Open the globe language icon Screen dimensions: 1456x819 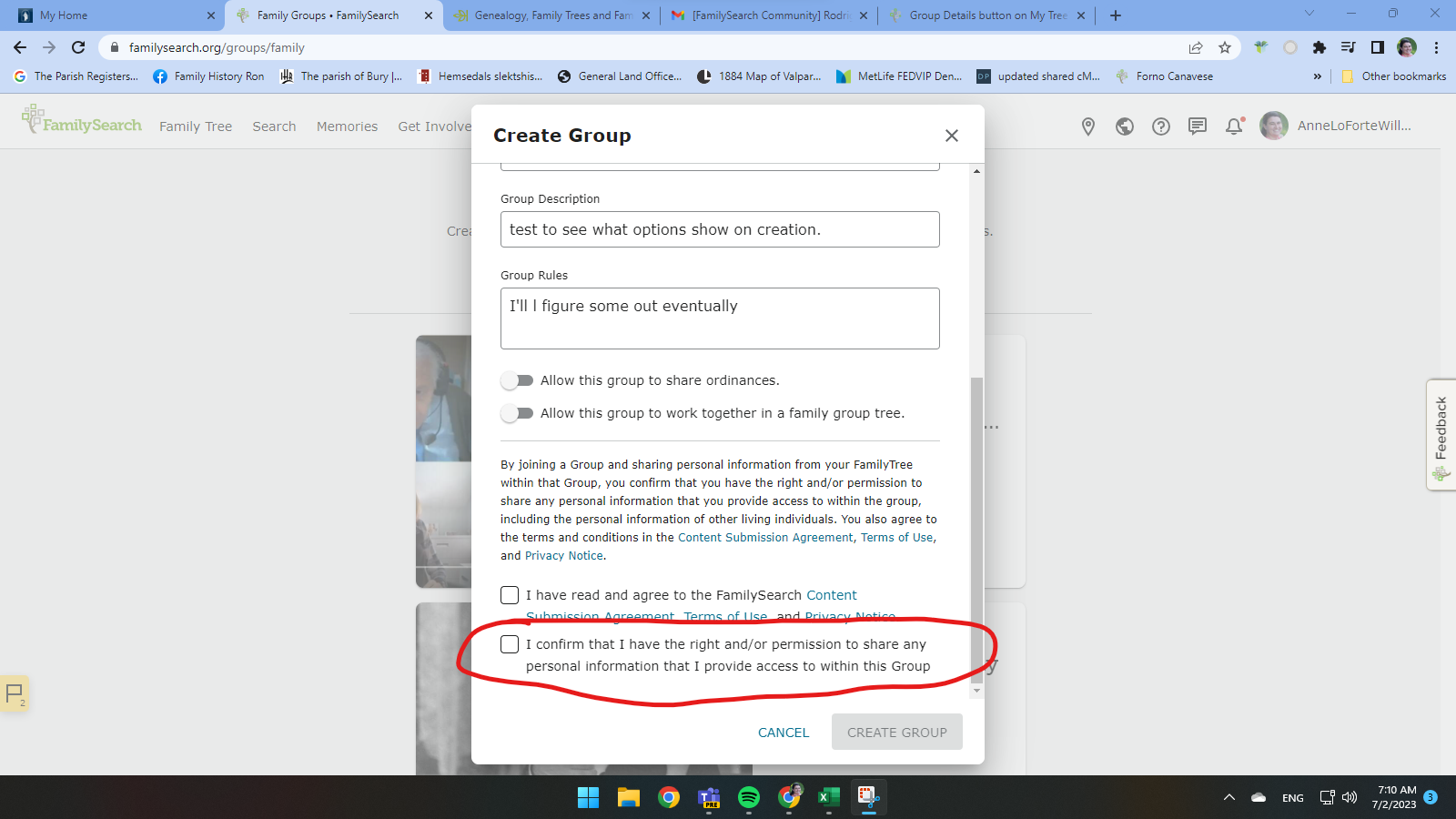click(1125, 126)
